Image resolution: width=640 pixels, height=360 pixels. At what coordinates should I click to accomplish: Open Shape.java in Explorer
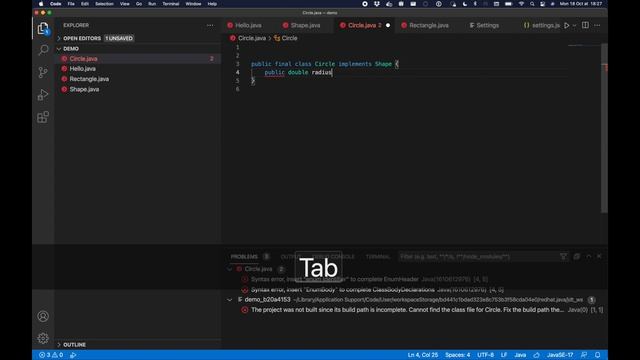(x=138, y=89)
